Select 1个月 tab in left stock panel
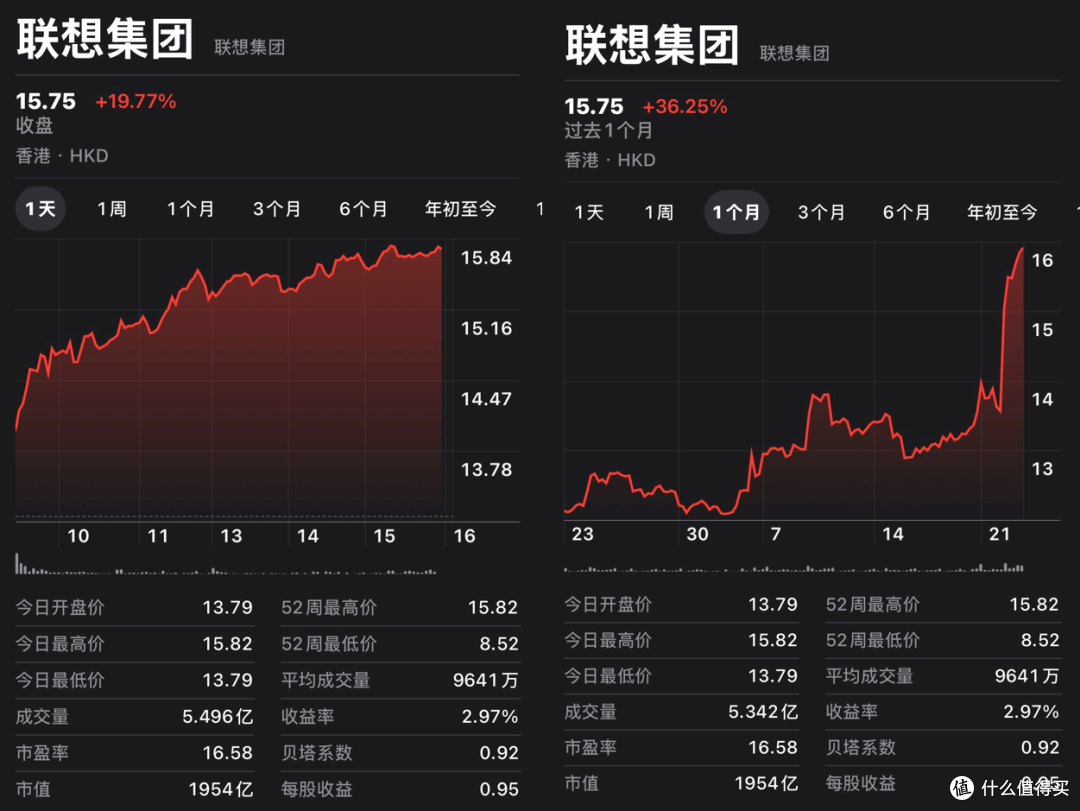Image resolution: width=1080 pixels, height=811 pixels. tap(190, 209)
